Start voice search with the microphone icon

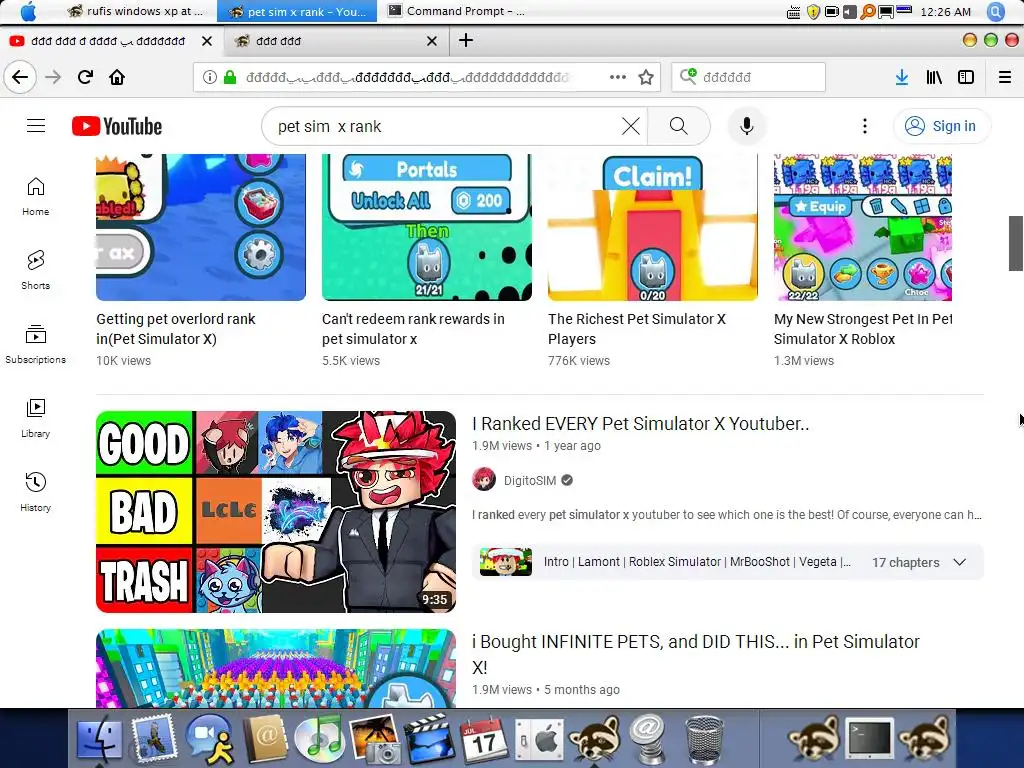tap(746, 126)
